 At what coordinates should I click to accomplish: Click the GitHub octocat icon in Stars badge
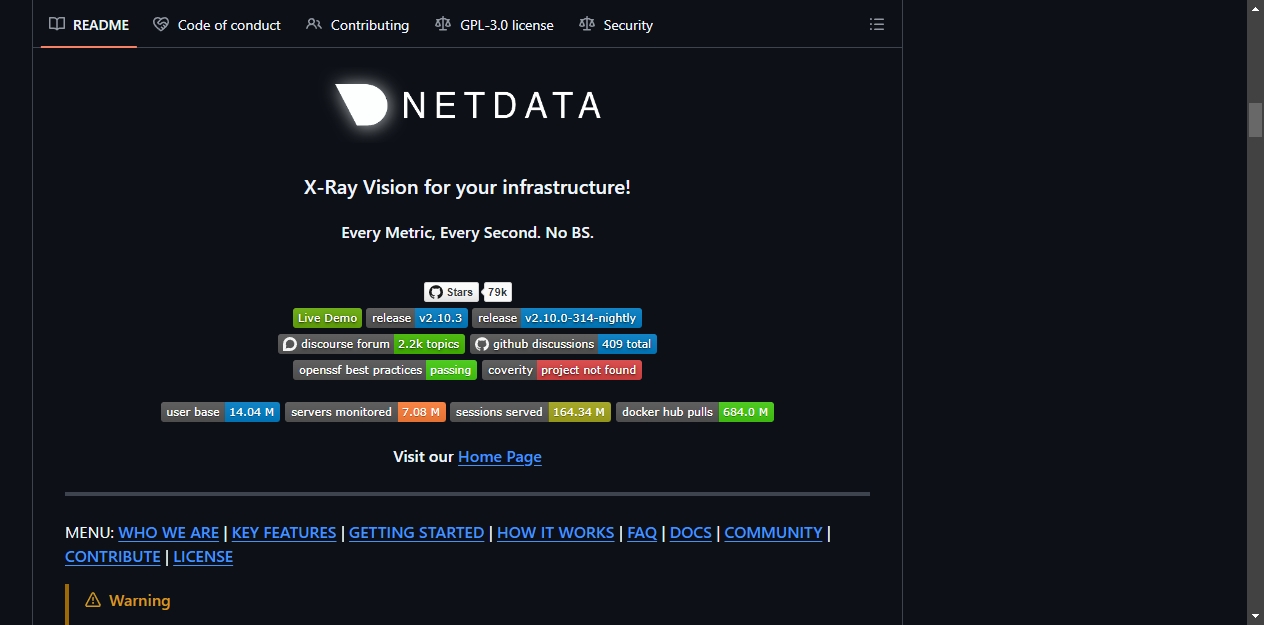point(435,292)
